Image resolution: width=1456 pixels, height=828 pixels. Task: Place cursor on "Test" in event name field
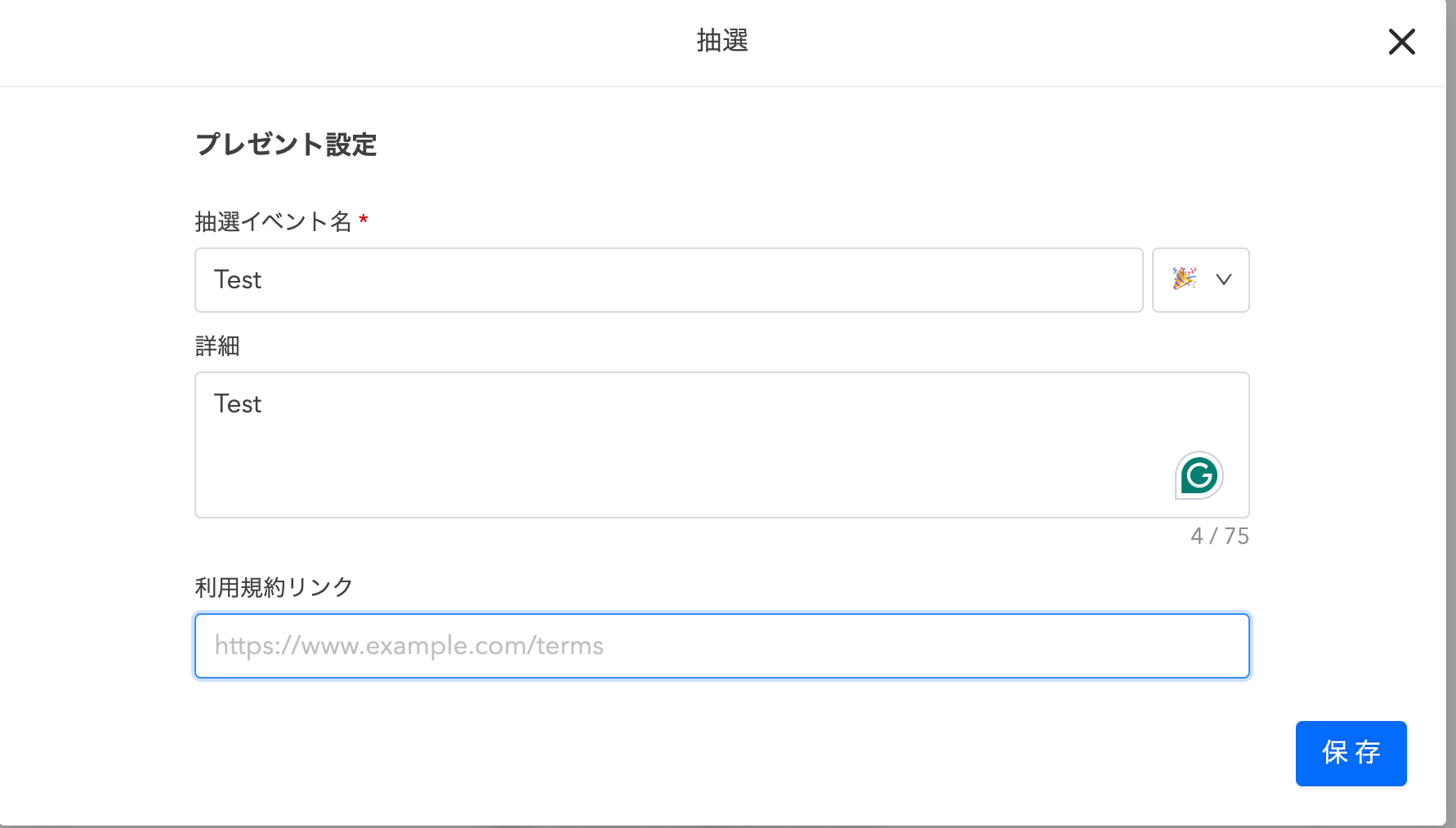(x=238, y=280)
